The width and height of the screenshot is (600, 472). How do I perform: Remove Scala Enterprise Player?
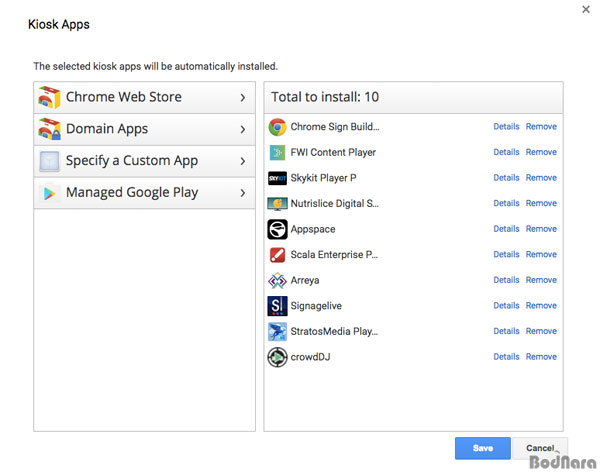coord(541,255)
